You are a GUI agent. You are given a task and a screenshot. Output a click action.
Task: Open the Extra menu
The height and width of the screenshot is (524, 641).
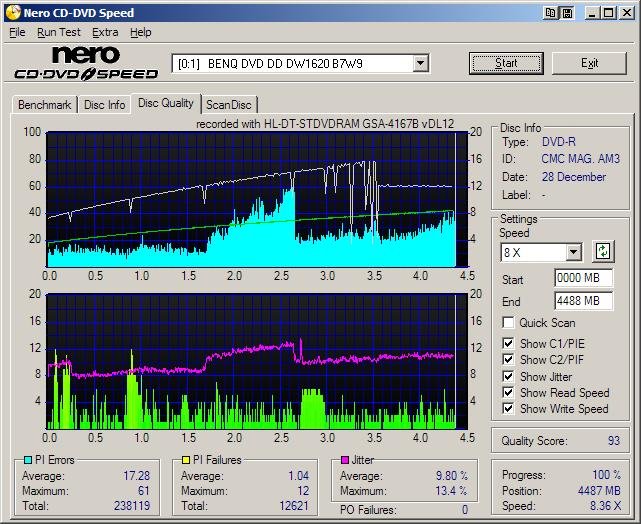pos(105,32)
